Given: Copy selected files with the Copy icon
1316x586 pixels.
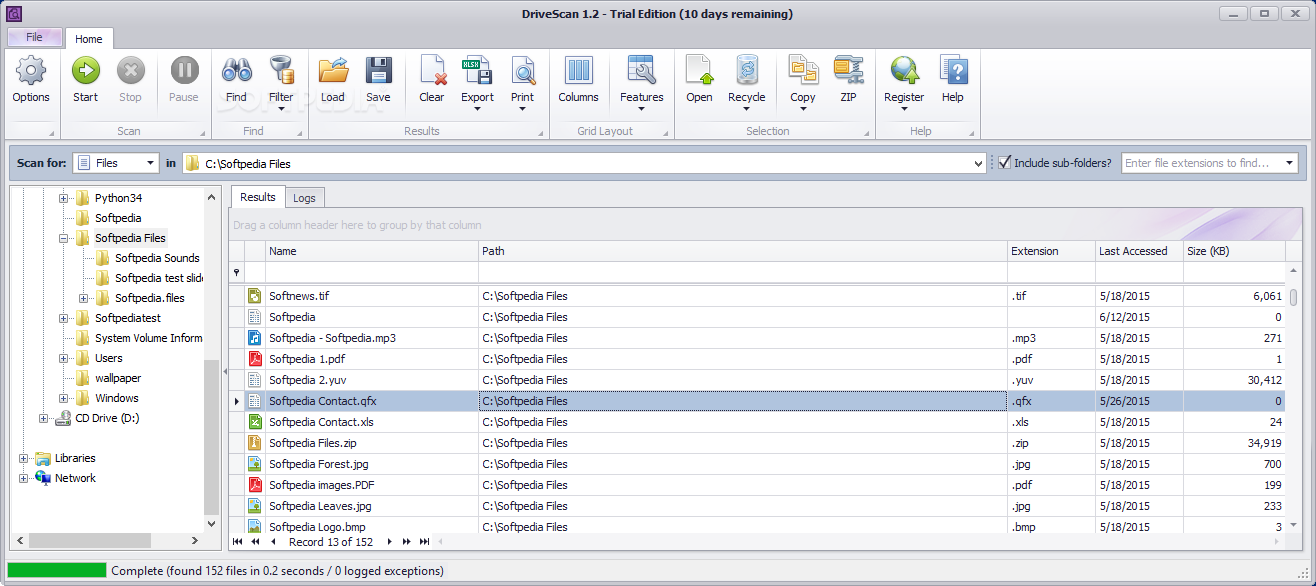Looking at the screenshot, I should coord(803,72).
